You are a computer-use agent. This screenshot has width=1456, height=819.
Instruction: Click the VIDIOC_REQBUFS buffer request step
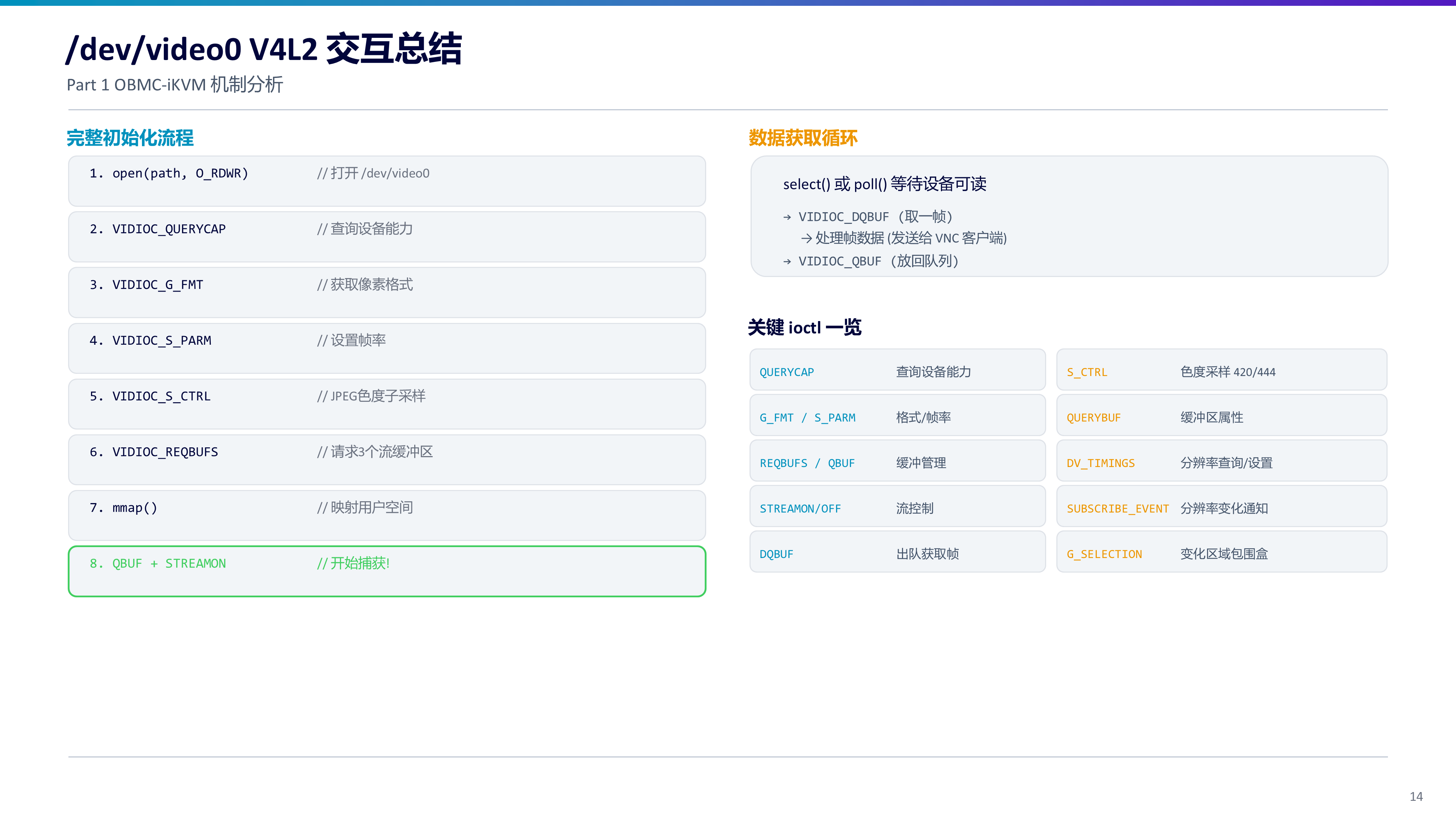click(x=387, y=459)
